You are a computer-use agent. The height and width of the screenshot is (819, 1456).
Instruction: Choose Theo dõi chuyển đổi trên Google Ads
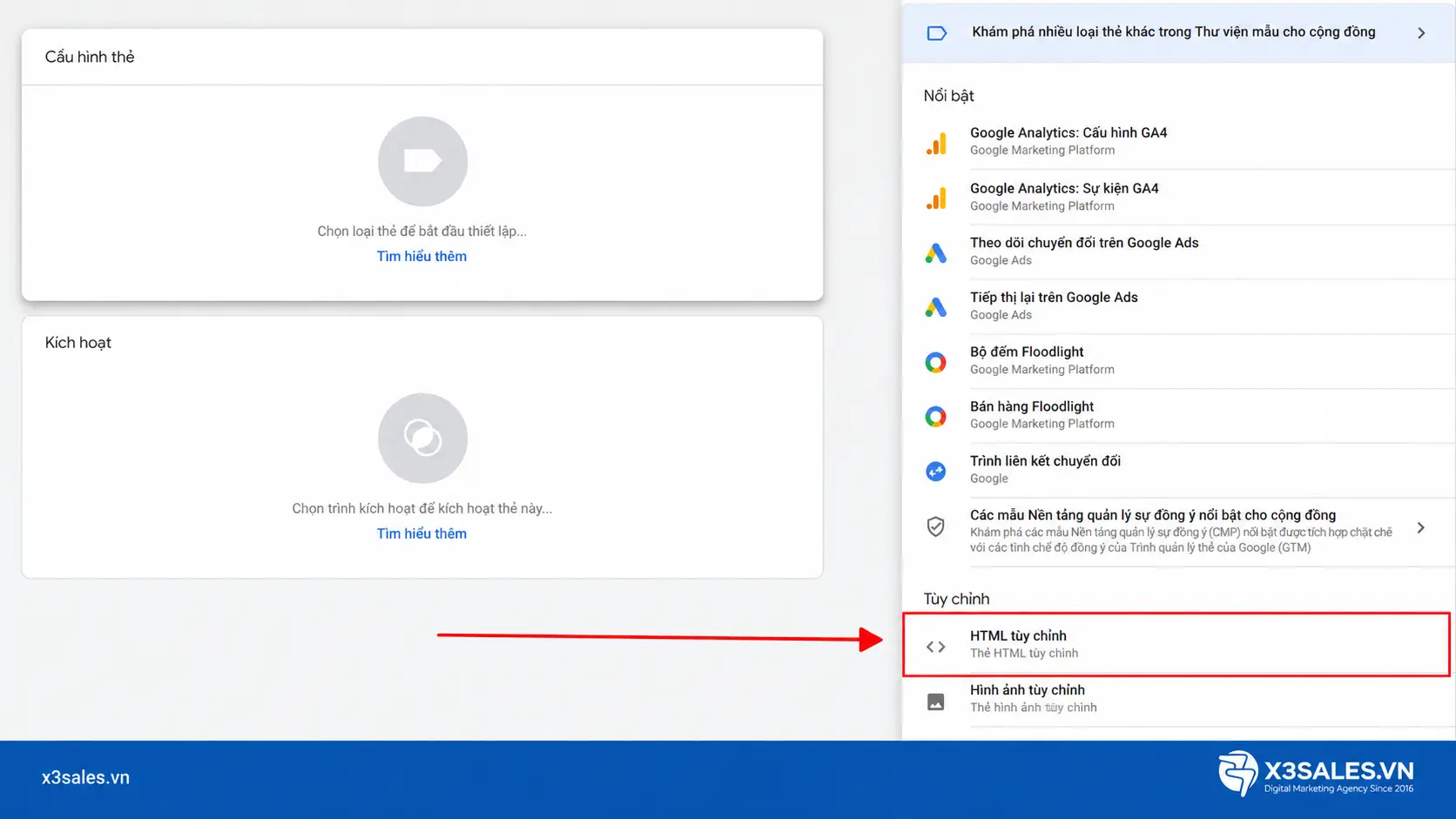tap(1179, 252)
